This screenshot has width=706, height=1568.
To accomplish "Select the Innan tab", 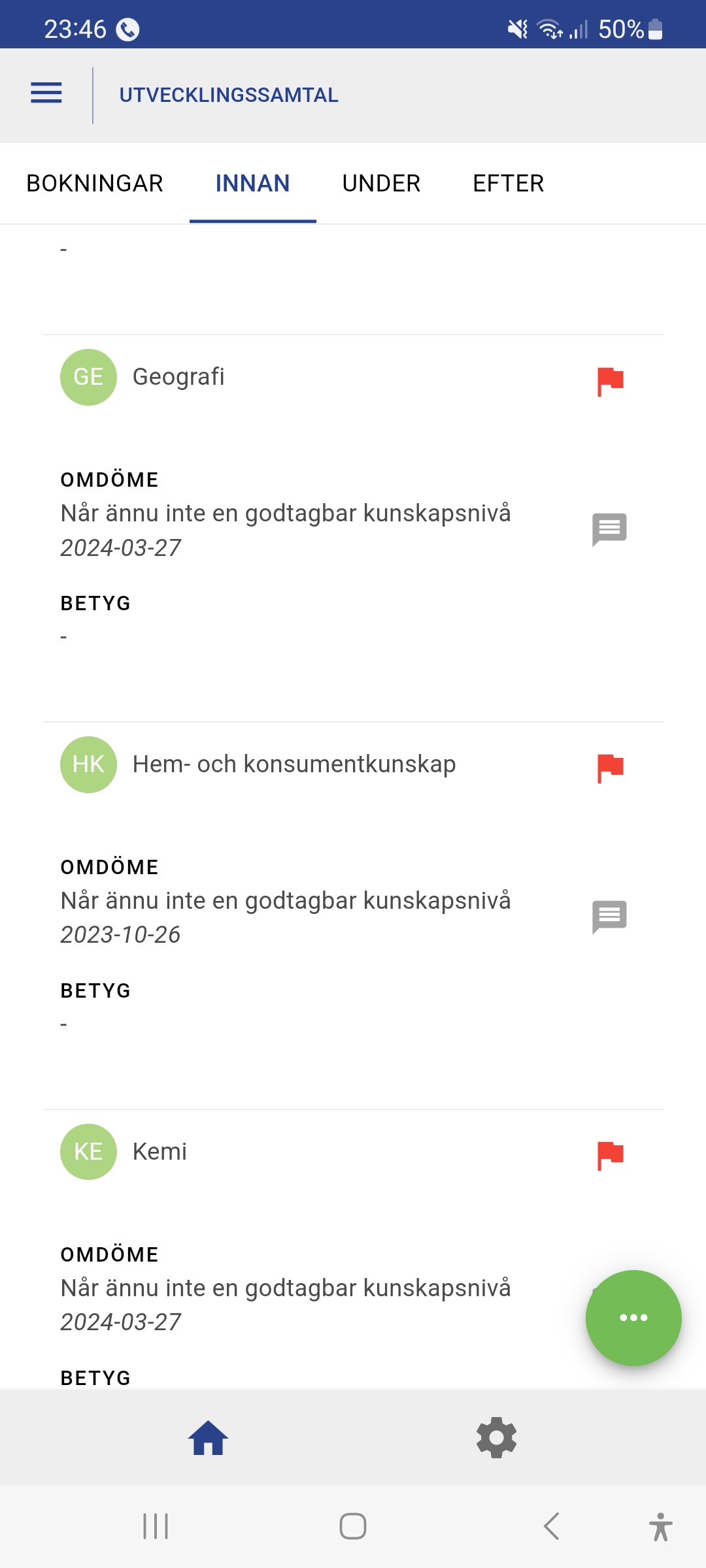I will coord(252,184).
